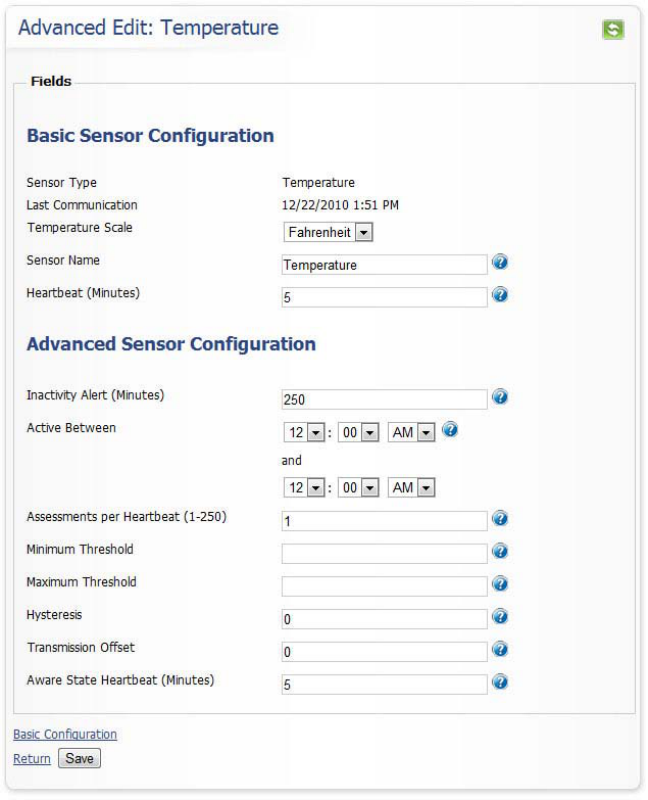Click Transmission Offset help icon
Screen dimensions: 648x800
click(500, 649)
